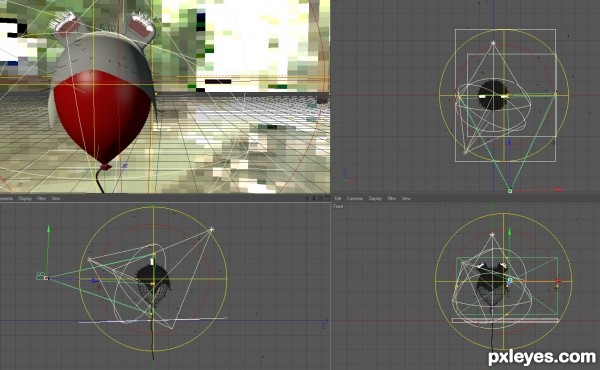The height and width of the screenshot is (370, 600).
Task: Open Filter menu of Front viewport
Action: click(392, 199)
